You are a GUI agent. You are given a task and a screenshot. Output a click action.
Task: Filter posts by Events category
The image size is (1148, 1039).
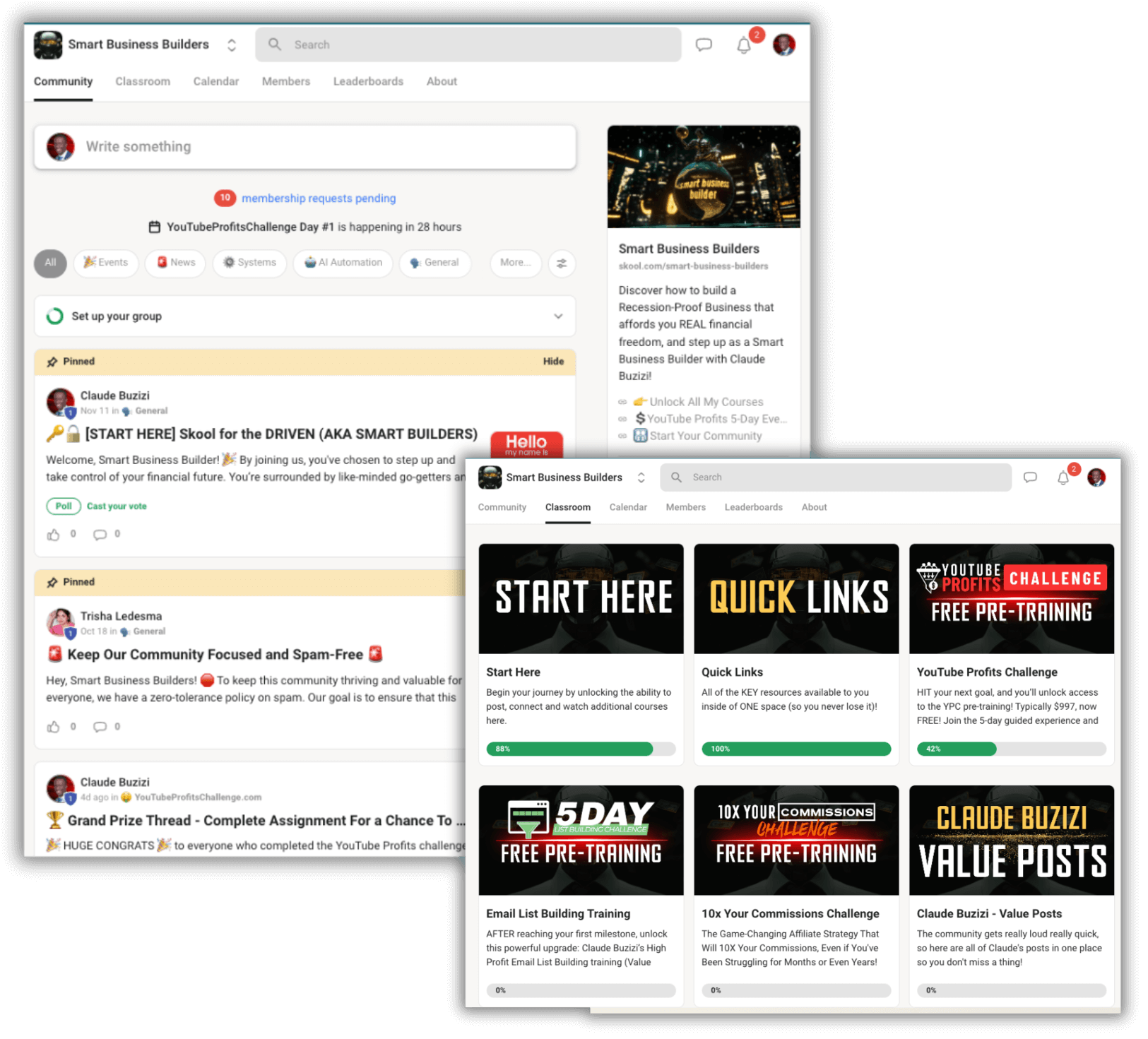(106, 263)
